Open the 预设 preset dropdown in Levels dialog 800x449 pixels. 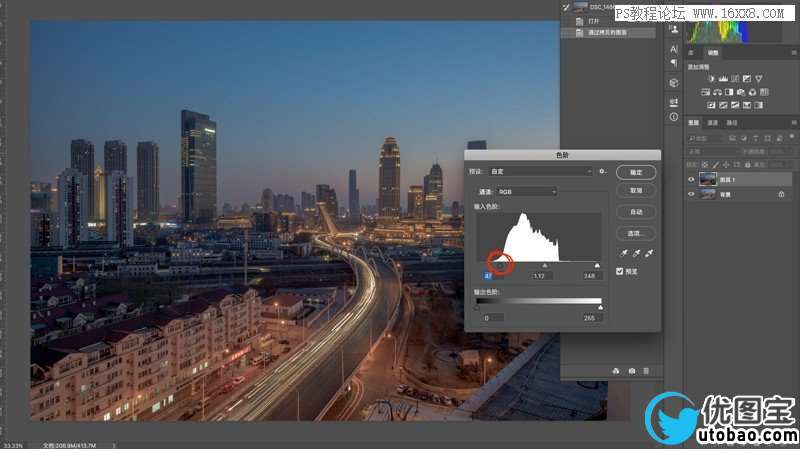click(x=540, y=171)
